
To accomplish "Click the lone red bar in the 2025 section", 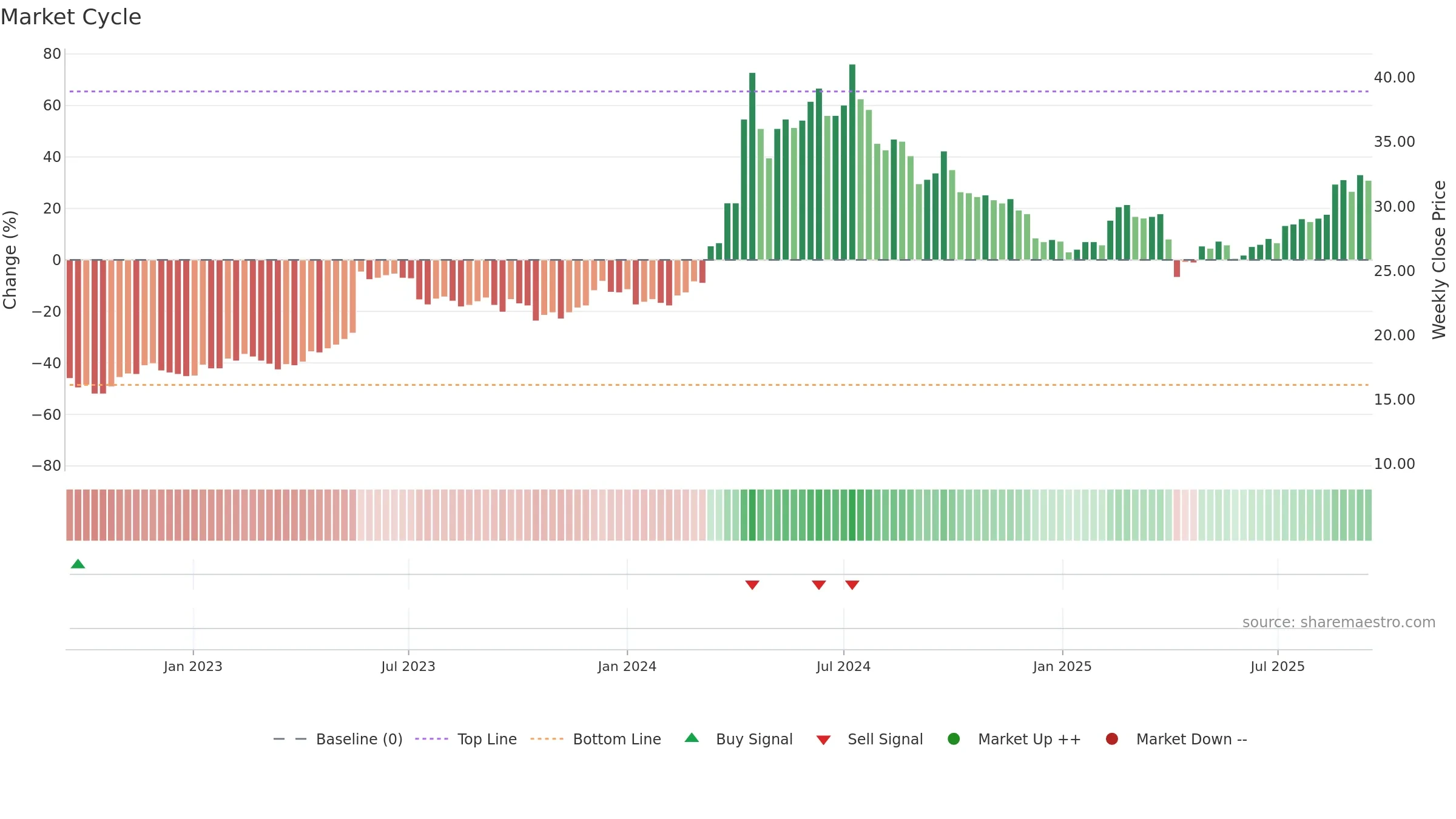I will tap(1177, 269).
